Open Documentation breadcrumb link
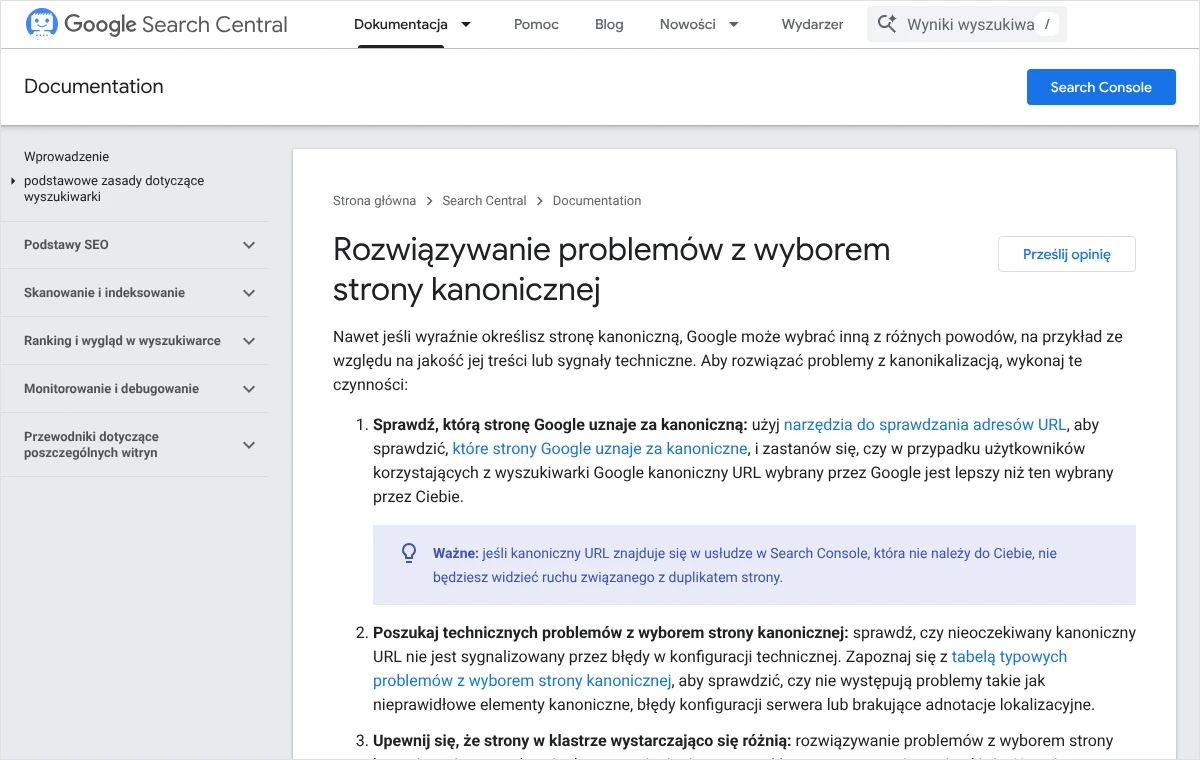 click(597, 200)
